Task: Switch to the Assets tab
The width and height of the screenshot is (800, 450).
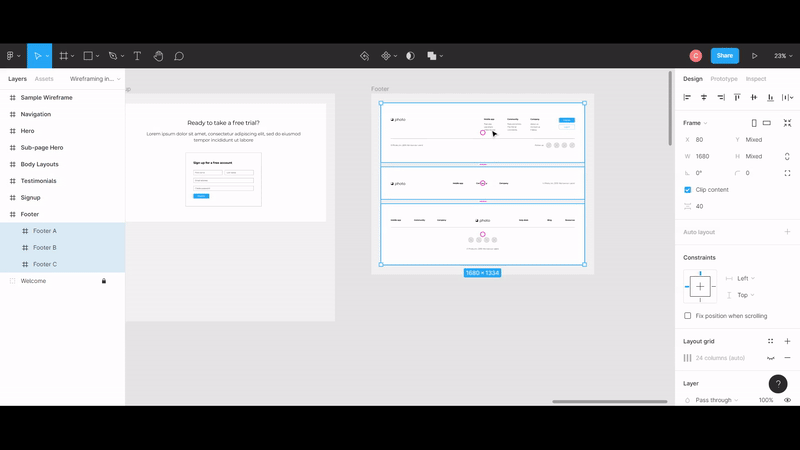Action: (x=44, y=79)
